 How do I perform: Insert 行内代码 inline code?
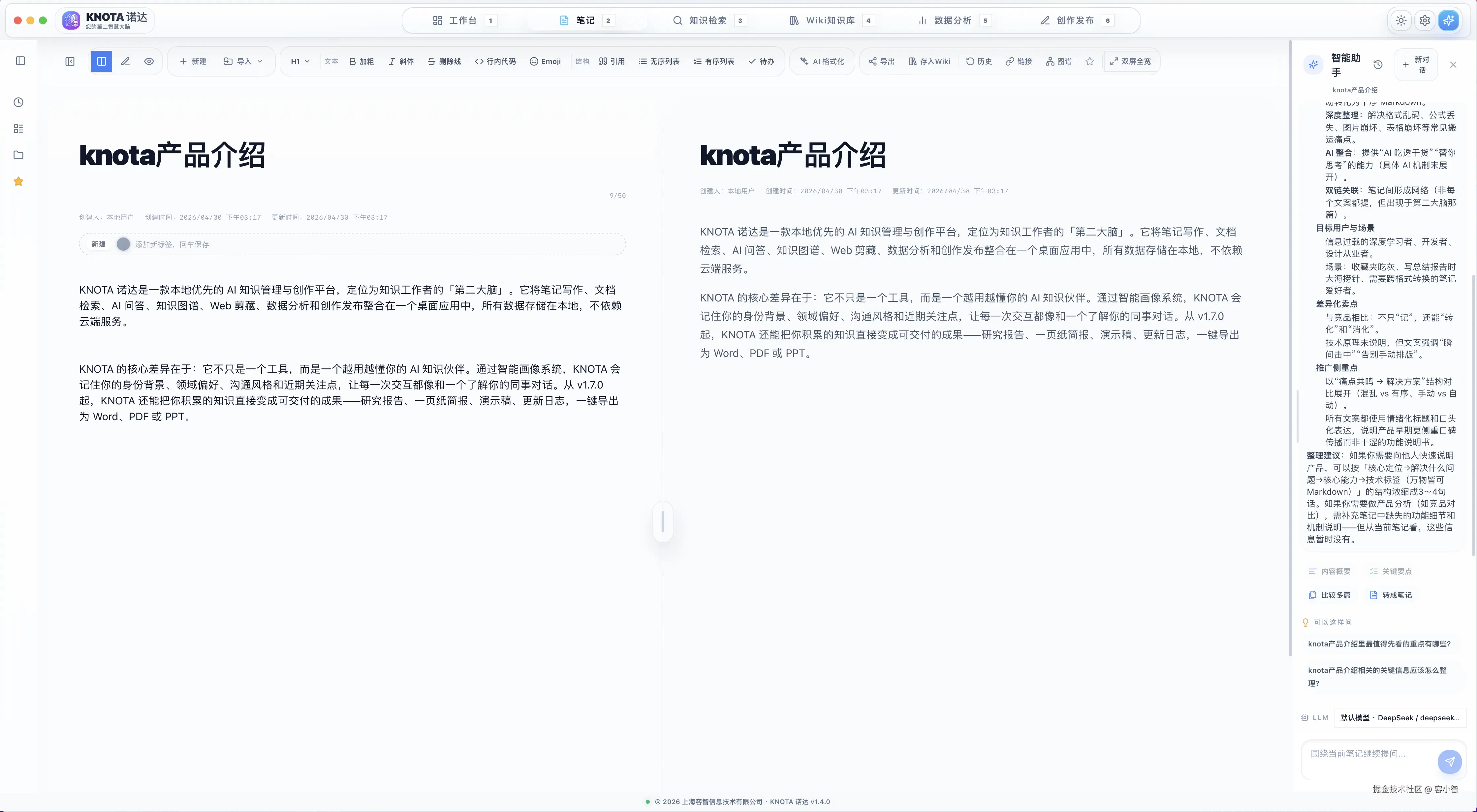click(495, 61)
